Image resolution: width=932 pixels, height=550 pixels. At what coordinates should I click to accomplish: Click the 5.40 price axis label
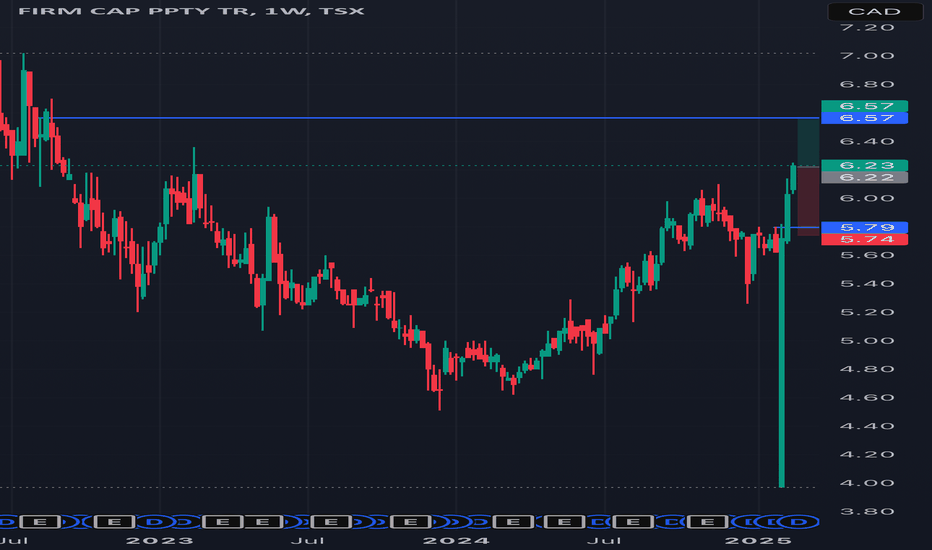pyautogui.click(x=867, y=284)
